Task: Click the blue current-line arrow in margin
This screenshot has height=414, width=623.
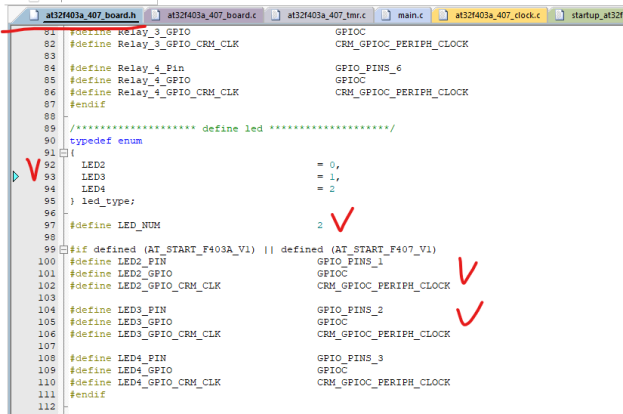Action: [x=15, y=177]
